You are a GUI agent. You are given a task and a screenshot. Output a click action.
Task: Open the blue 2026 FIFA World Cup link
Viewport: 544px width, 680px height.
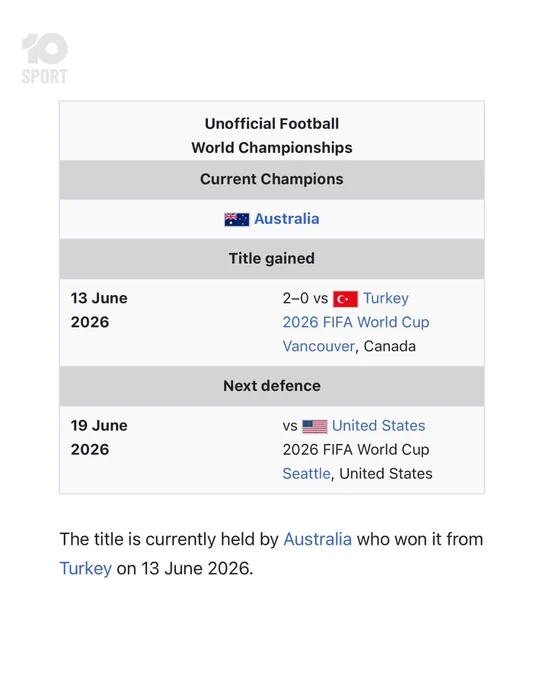(356, 322)
